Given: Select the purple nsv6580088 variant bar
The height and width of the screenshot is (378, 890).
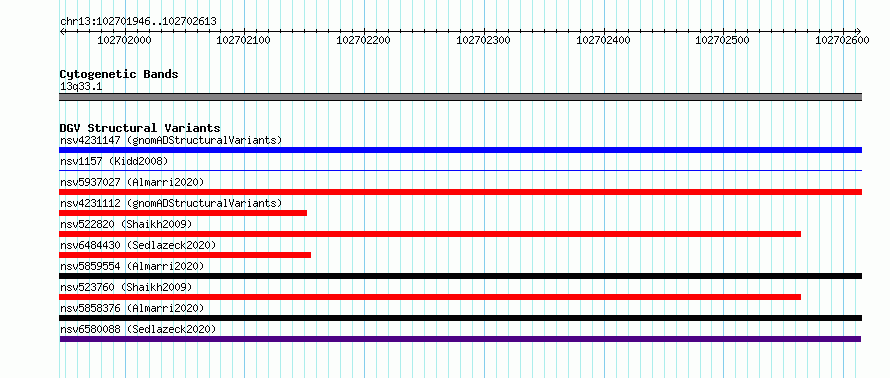Looking at the screenshot, I should [460, 339].
